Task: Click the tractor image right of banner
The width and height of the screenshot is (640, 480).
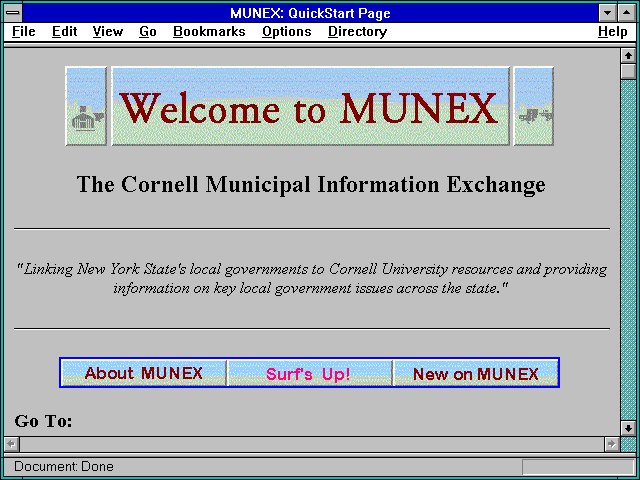Action: point(533,106)
